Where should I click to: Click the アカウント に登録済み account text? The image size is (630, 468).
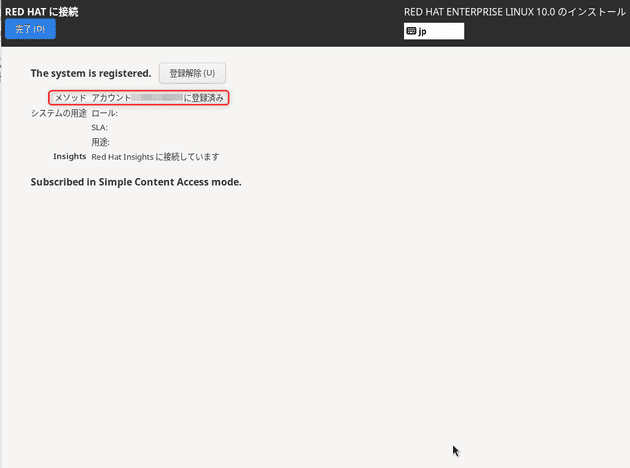click(158, 98)
